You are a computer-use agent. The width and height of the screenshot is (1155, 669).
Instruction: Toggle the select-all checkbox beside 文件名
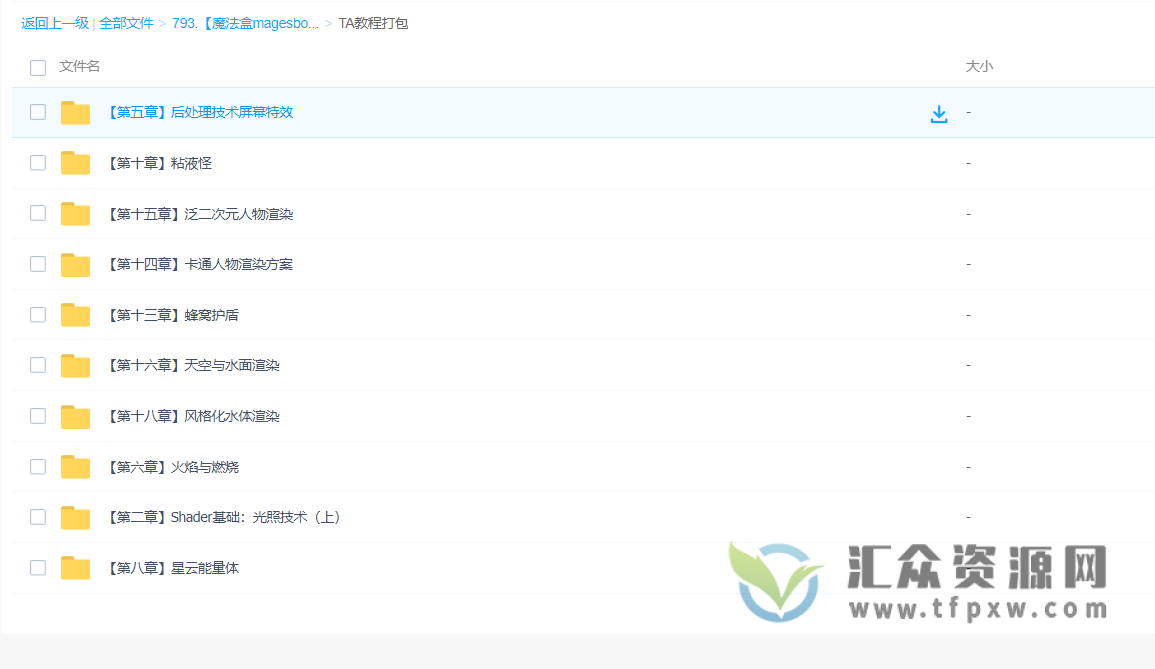[x=38, y=67]
